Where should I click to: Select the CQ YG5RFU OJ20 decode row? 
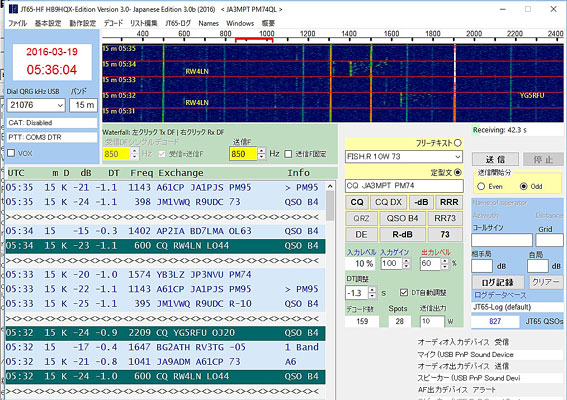[165, 333]
